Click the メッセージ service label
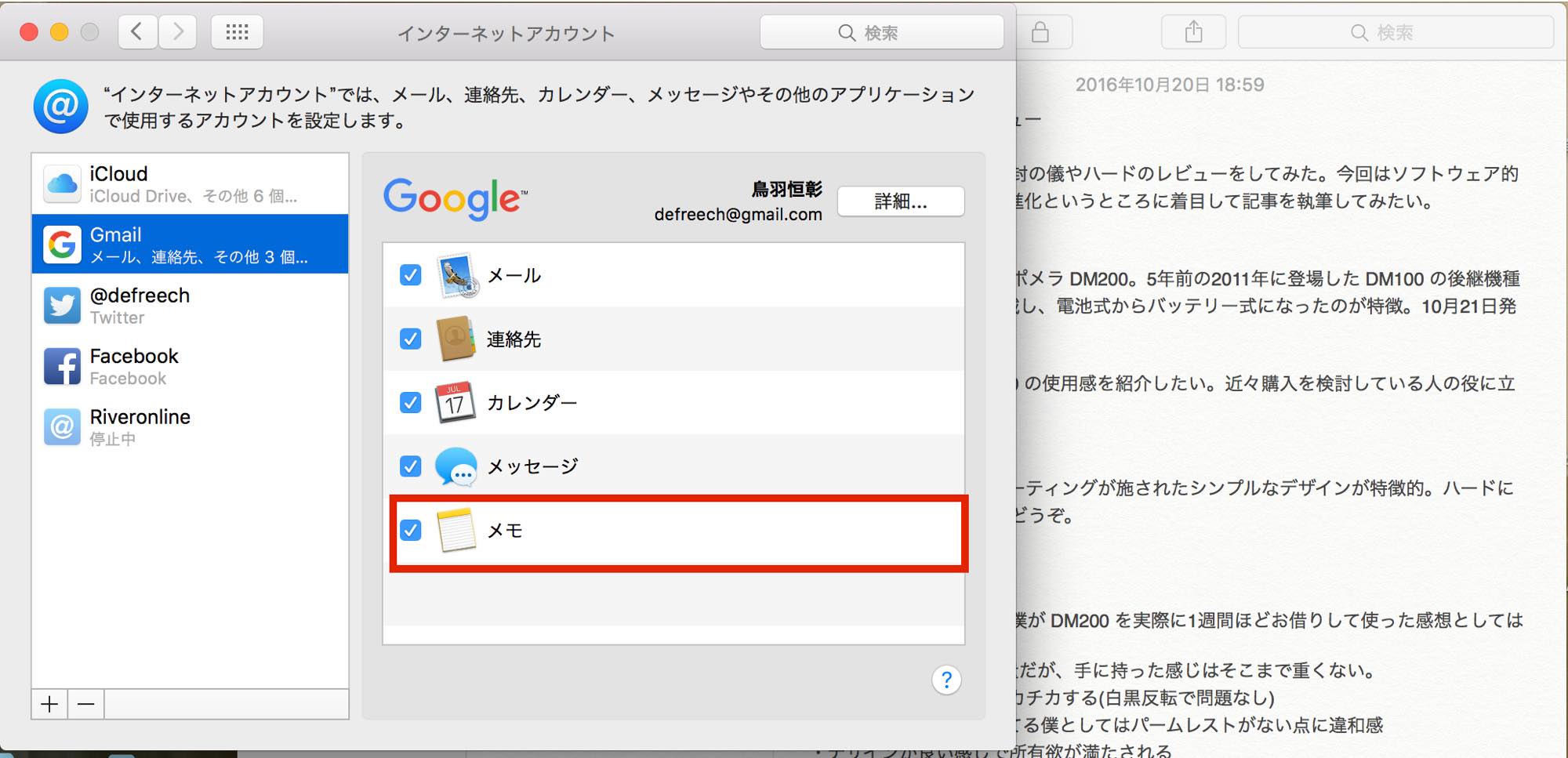 [532, 466]
